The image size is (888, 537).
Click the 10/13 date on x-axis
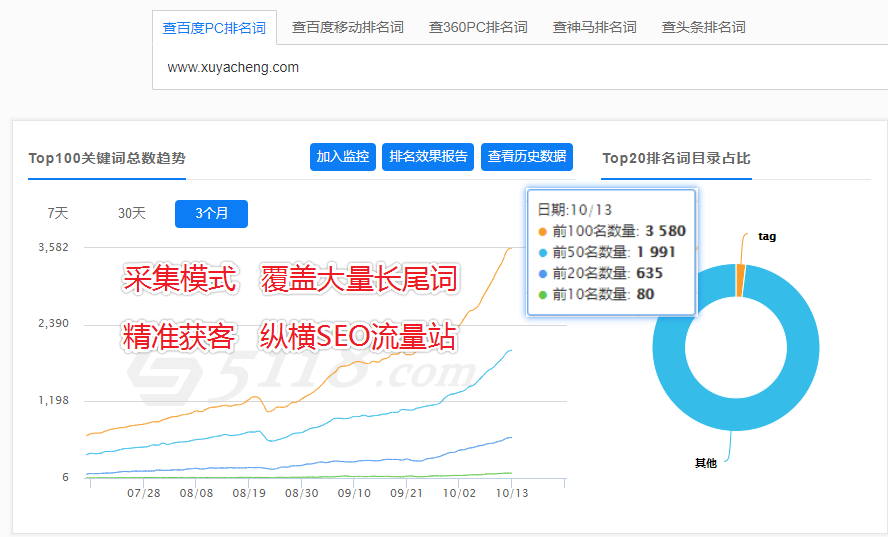point(512,493)
